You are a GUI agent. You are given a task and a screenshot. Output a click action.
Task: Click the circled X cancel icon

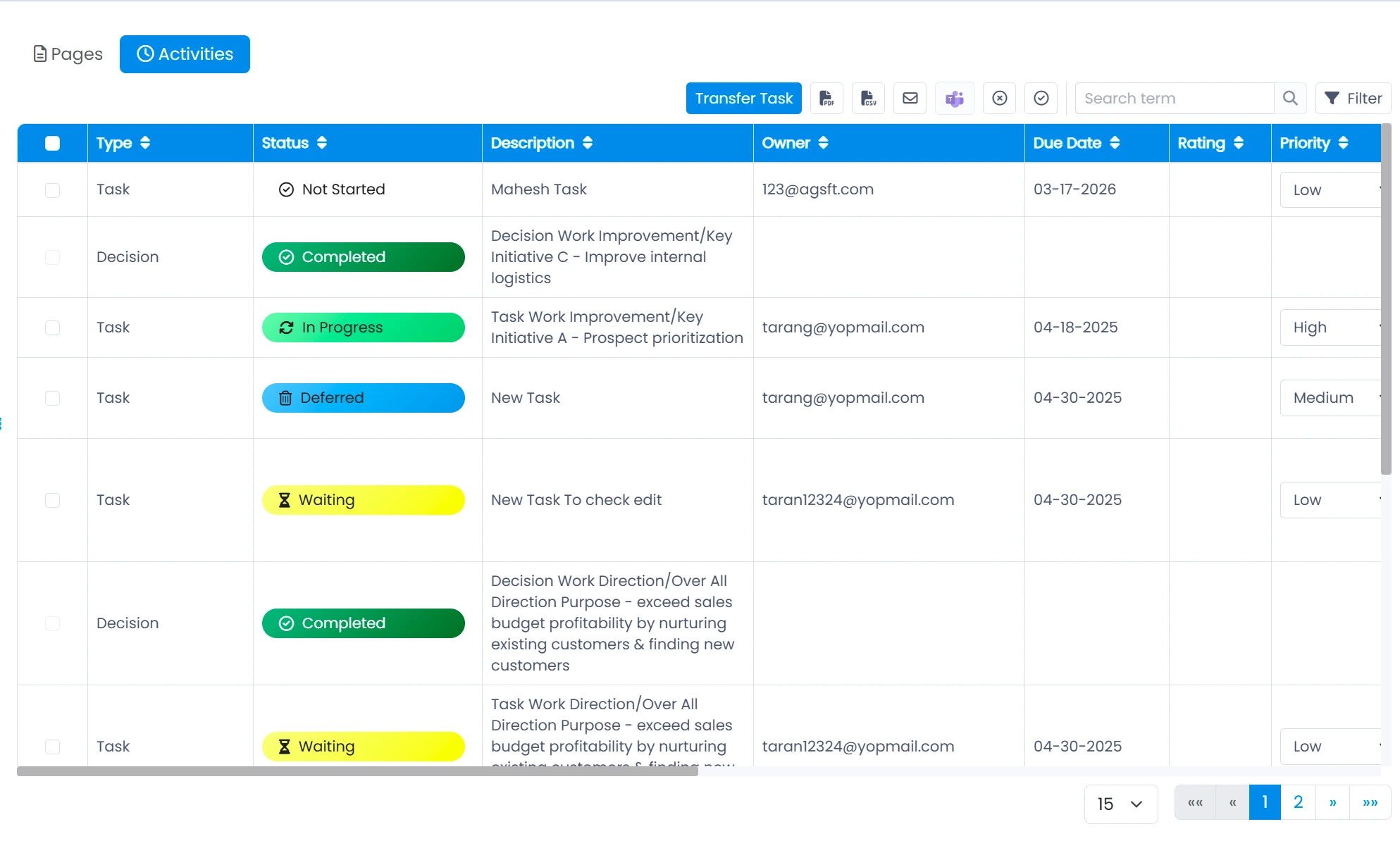(x=999, y=98)
